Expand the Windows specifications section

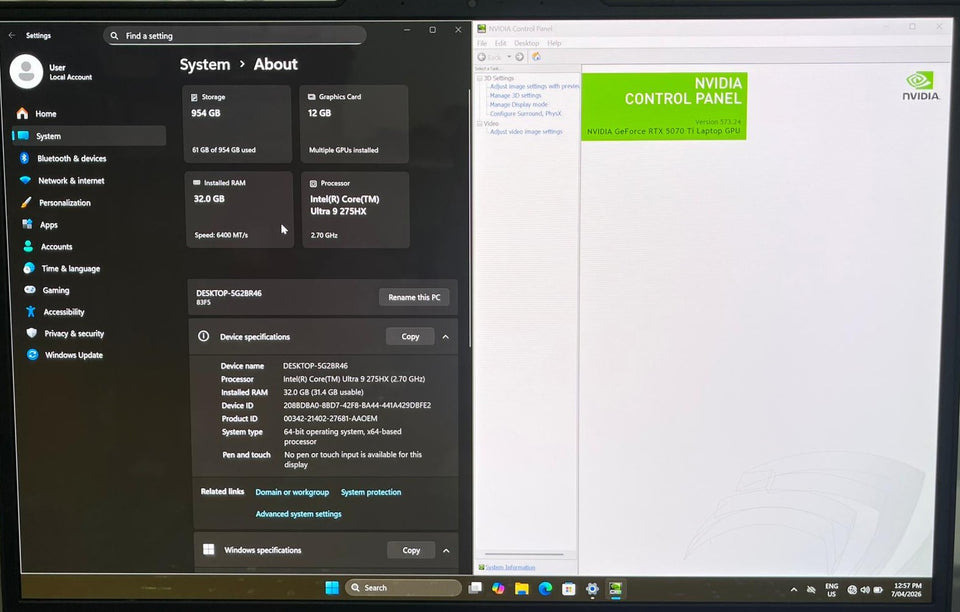446,549
